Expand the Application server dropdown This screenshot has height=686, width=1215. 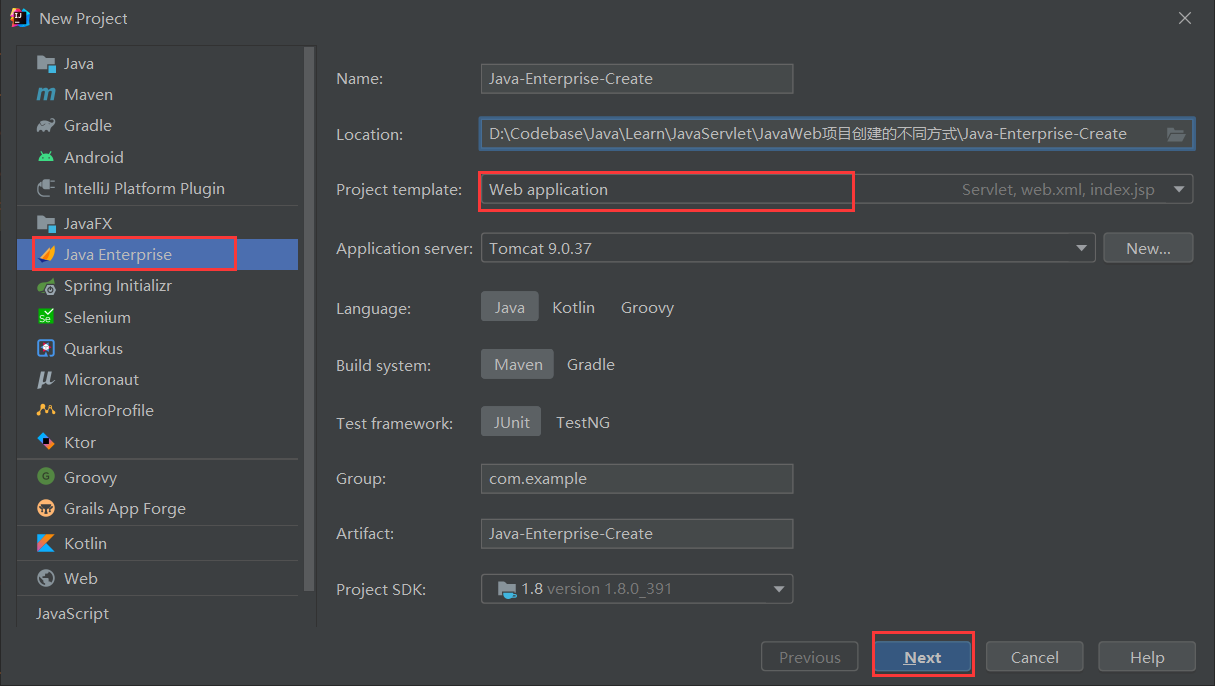[1081, 248]
